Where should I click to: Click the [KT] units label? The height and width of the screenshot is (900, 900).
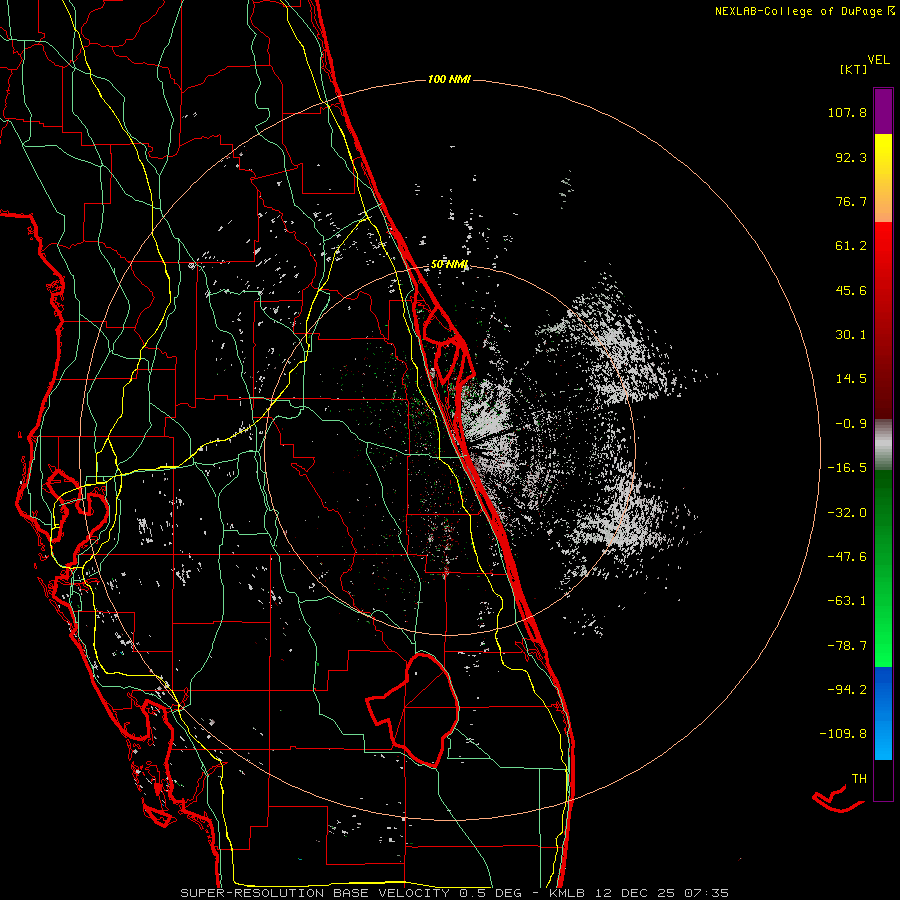tap(853, 69)
